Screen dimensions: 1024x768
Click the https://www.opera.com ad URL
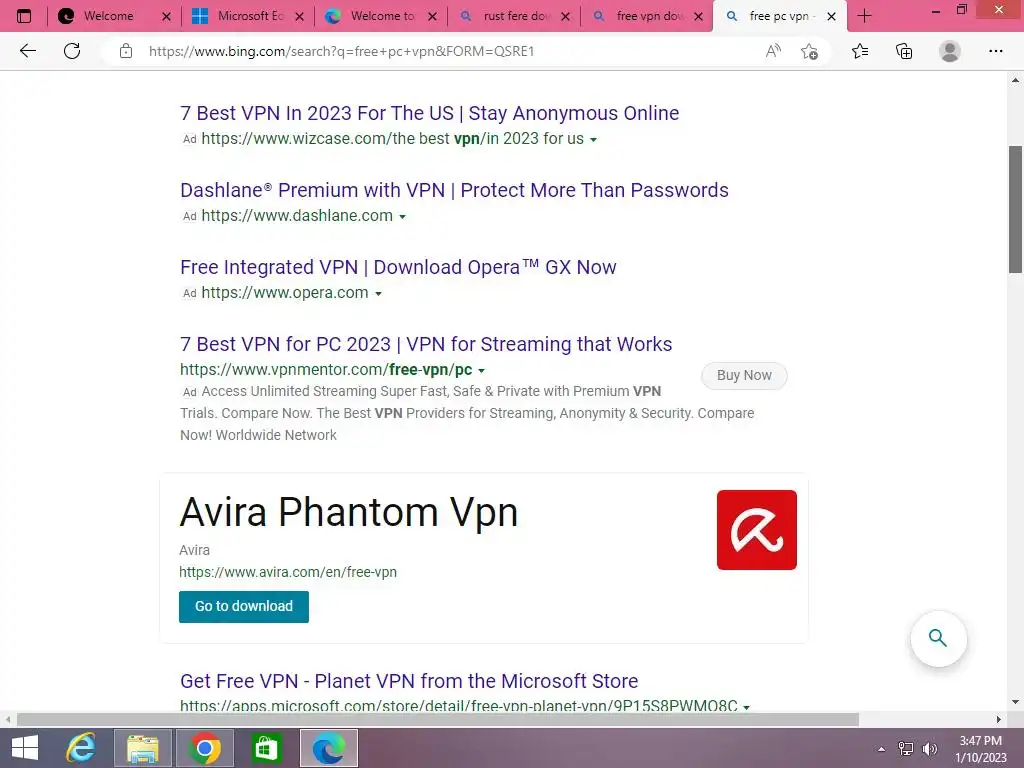click(x=285, y=293)
